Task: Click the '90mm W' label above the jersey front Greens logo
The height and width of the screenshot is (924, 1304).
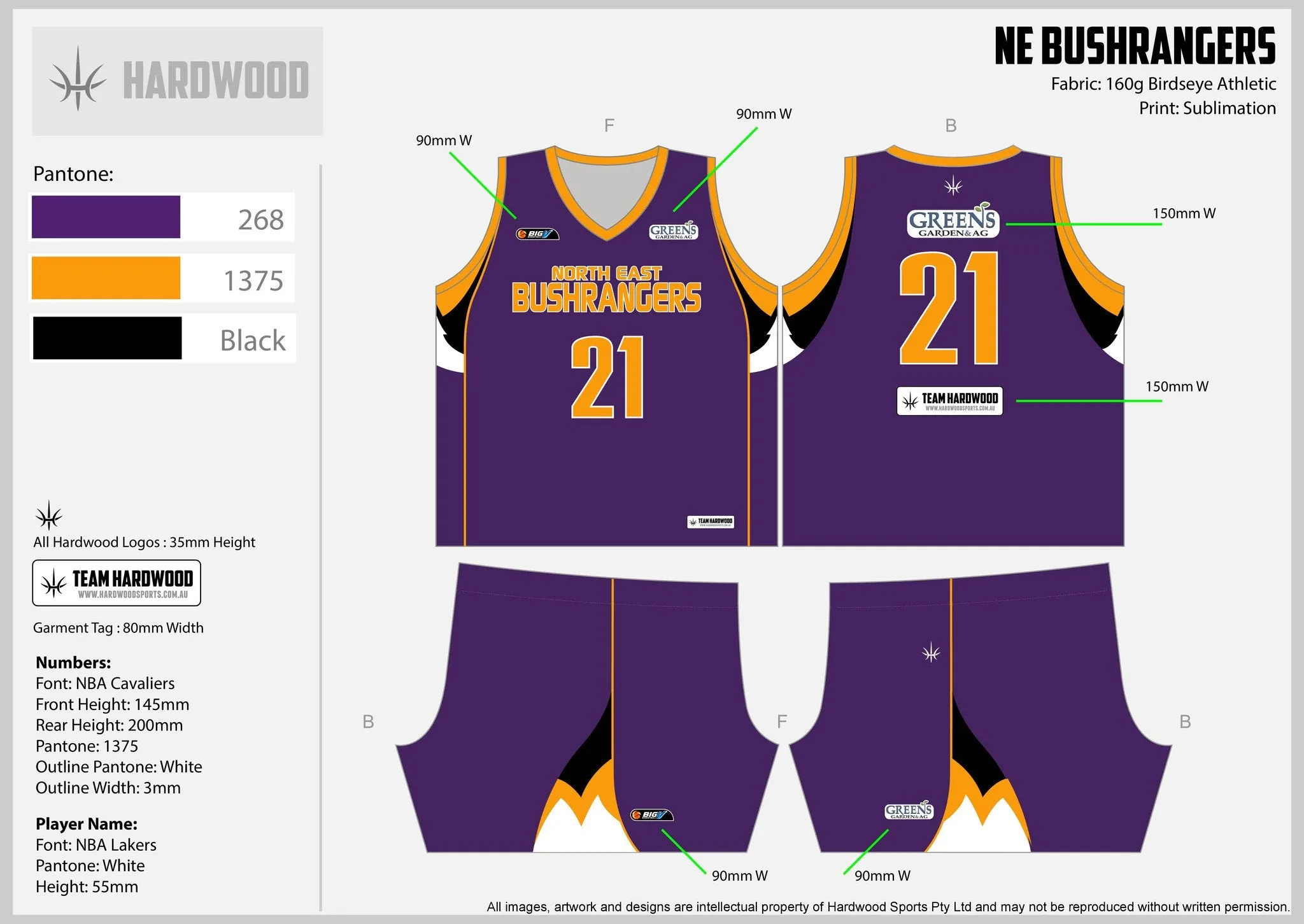Action: click(764, 114)
